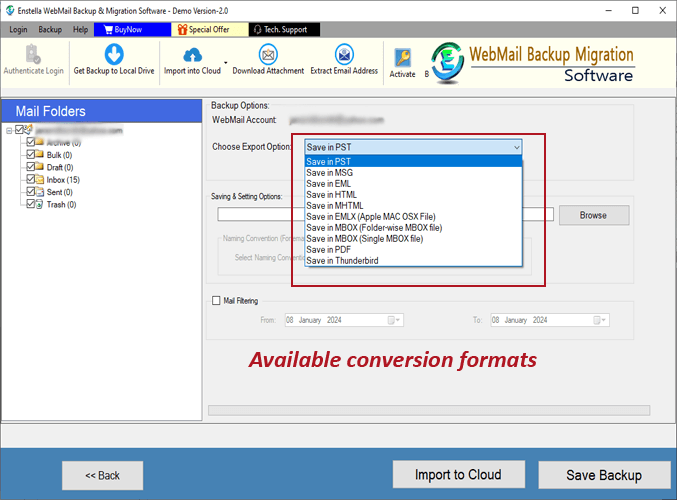Click the Trash folder icon
The height and width of the screenshot is (500, 677).
[x=39, y=204]
